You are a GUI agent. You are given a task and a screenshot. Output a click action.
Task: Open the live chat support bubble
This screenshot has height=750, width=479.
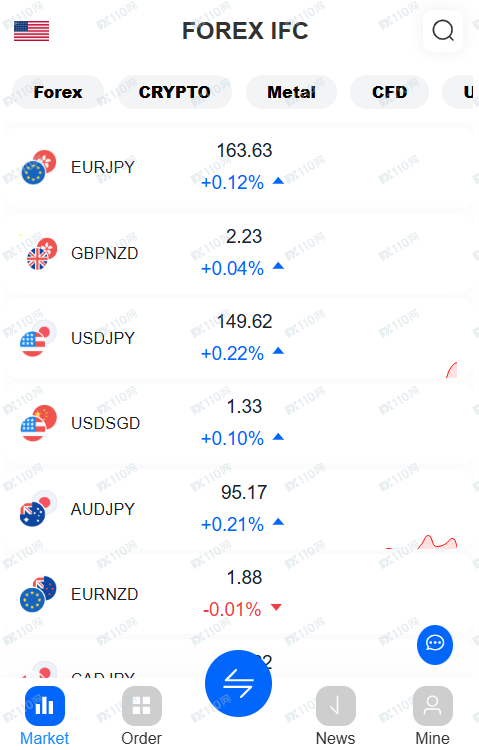tap(434, 644)
